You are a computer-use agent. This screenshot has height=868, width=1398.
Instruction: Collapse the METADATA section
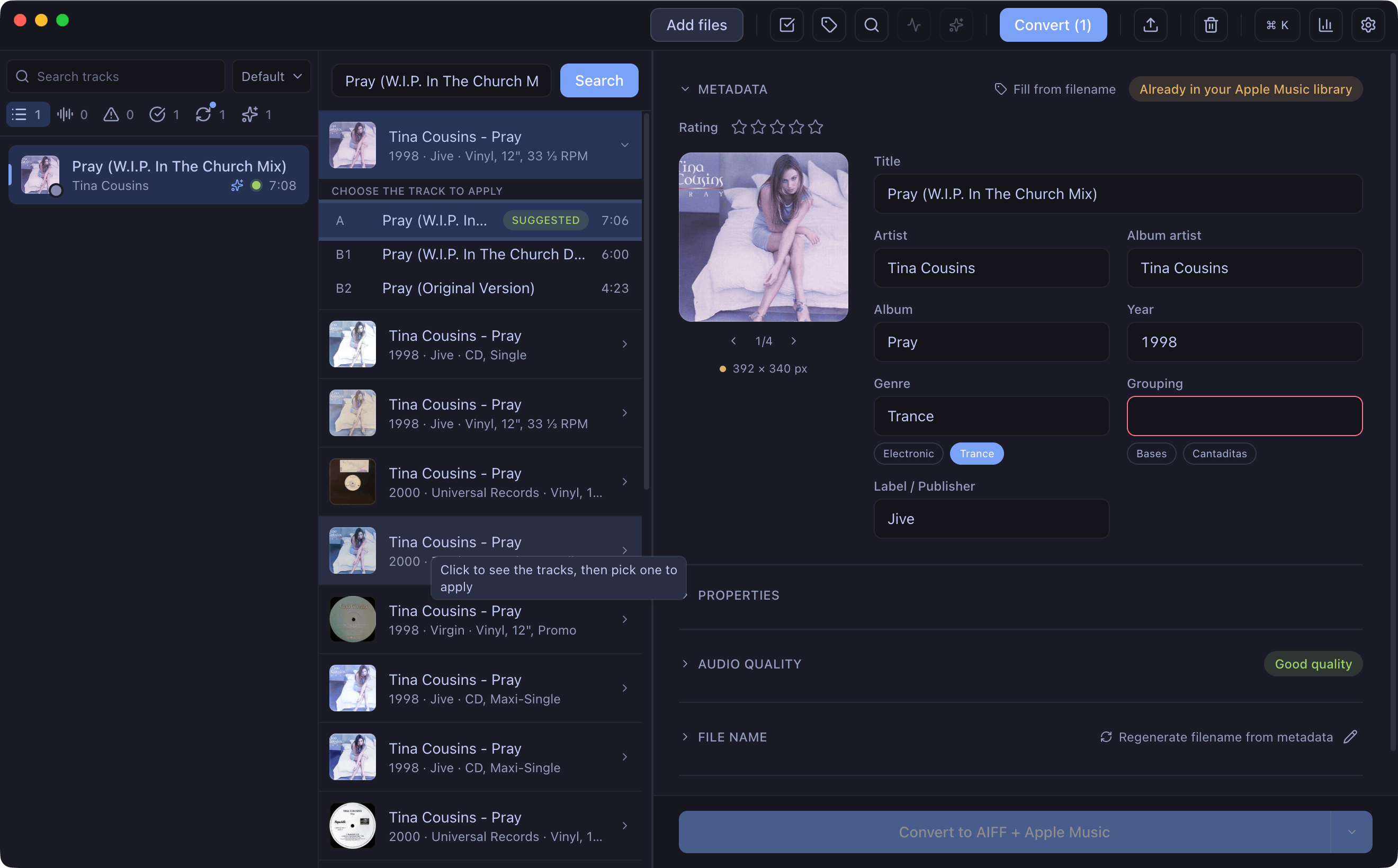pyautogui.click(x=724, y=89)
